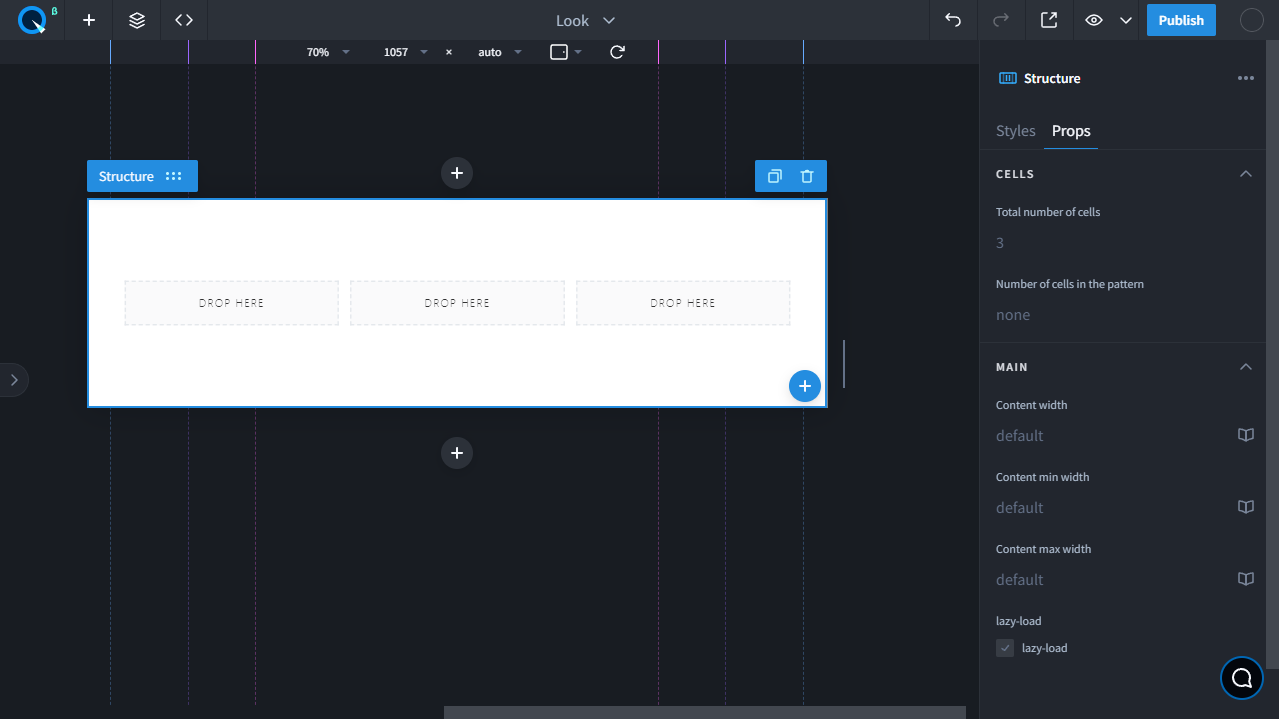Toggle the lazy-load checkbox
The height and width of the screenshot is (719, 1279).
1005,648
